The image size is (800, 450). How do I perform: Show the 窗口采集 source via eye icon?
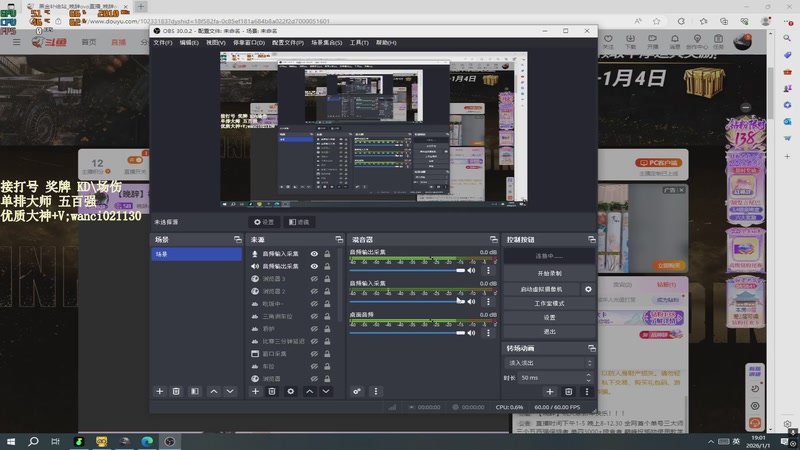pos(314,354)
